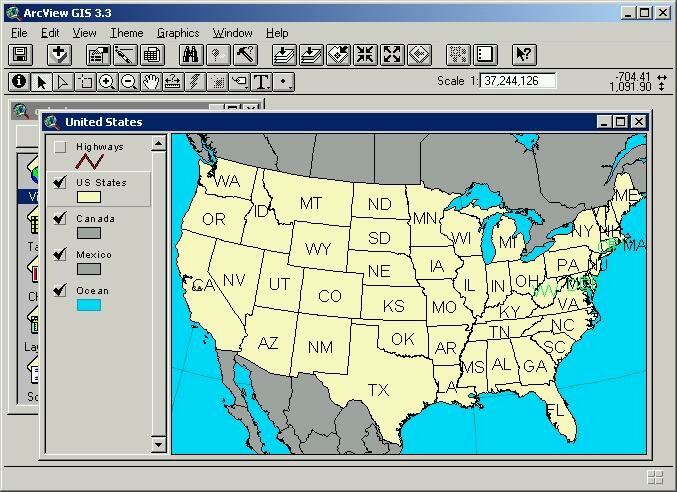Open the Query Builder hammer button
677x492 pixels.
click(245, 55)
